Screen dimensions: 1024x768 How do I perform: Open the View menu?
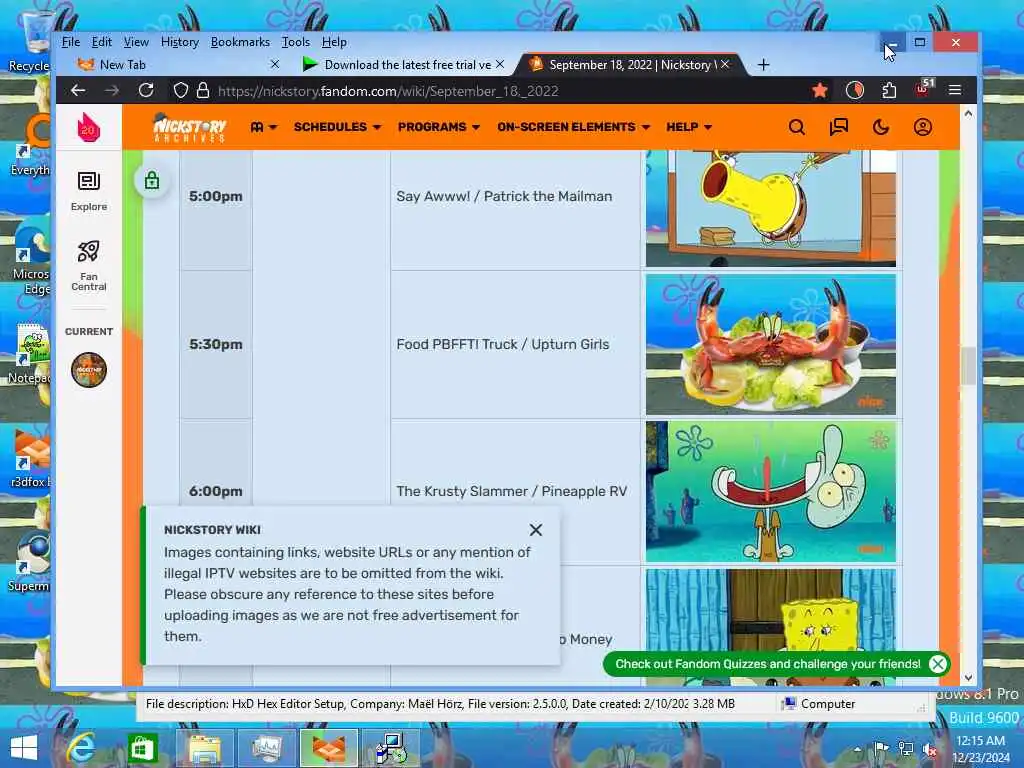(136, 42)
